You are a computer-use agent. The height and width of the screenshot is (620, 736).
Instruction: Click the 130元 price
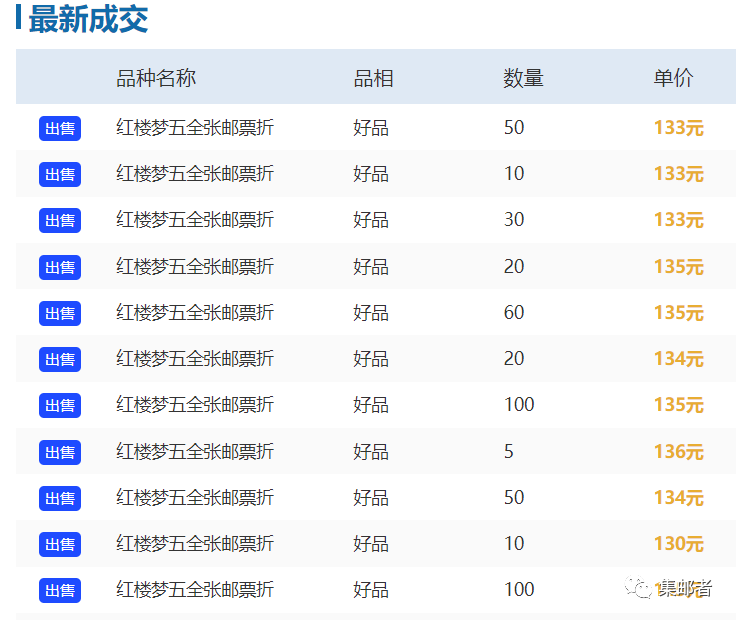[x=678, y=544]
